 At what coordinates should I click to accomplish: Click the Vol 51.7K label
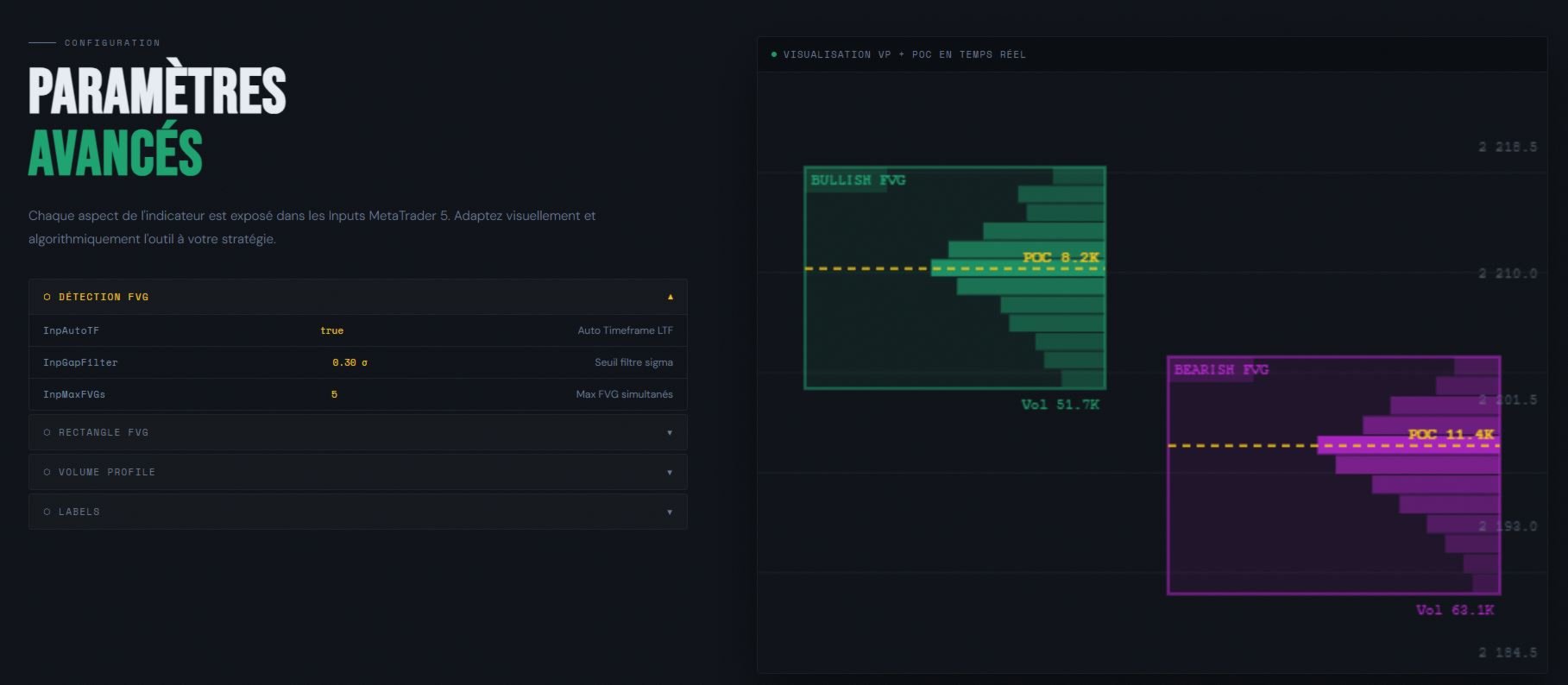tap(1060, 405)
